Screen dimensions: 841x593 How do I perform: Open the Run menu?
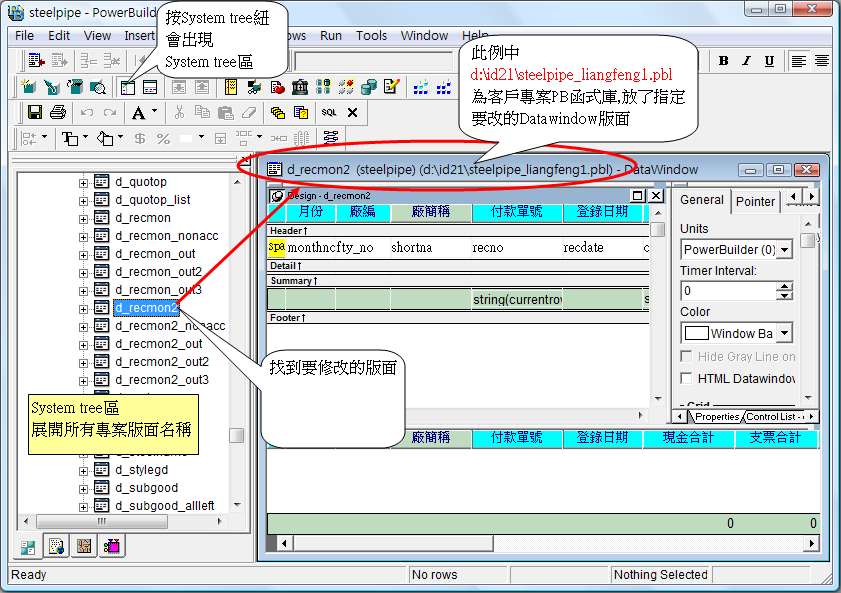coord(331,36)
